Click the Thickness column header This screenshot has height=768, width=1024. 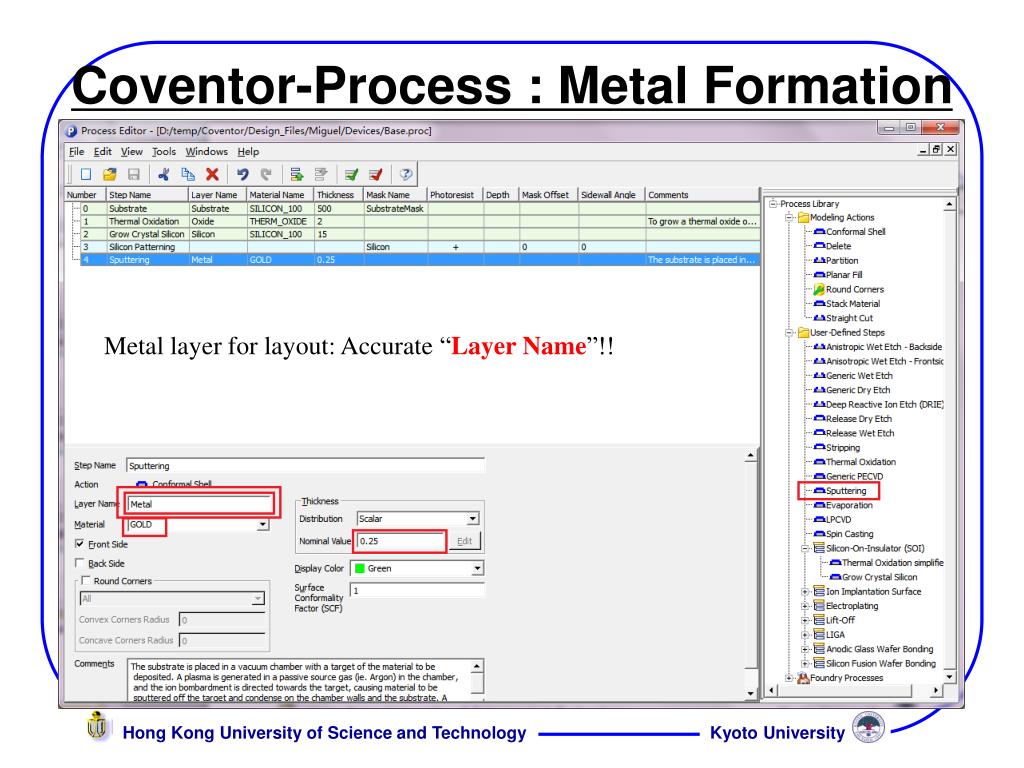tap(338, 195)
